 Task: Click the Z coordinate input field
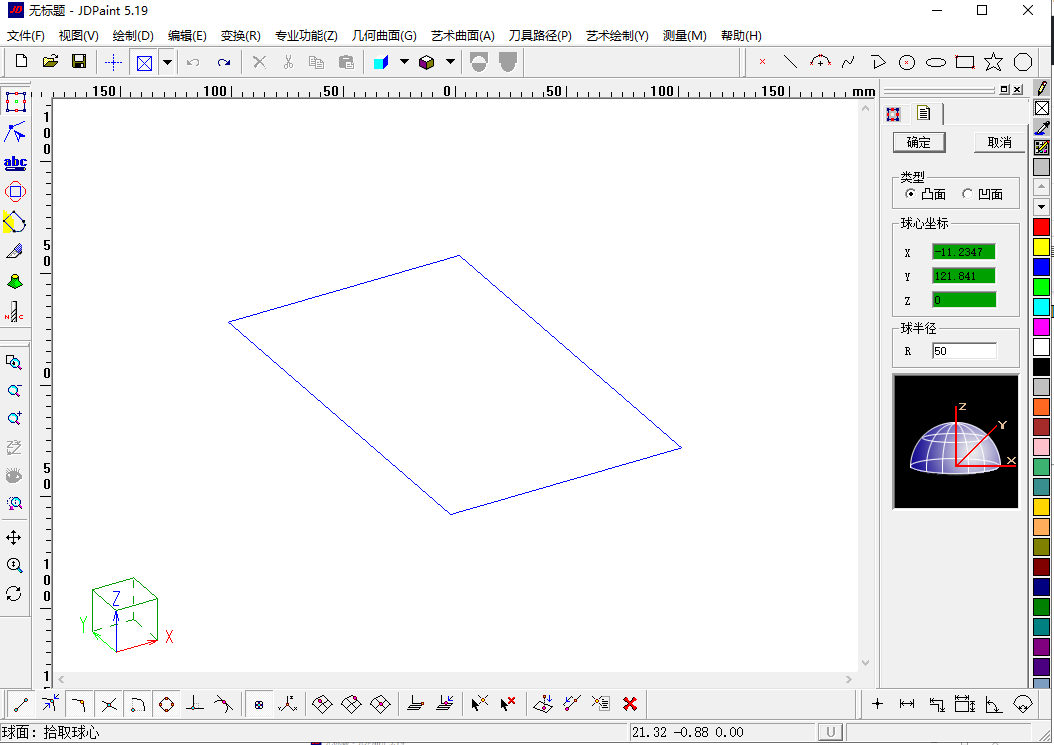coord(963,300)
